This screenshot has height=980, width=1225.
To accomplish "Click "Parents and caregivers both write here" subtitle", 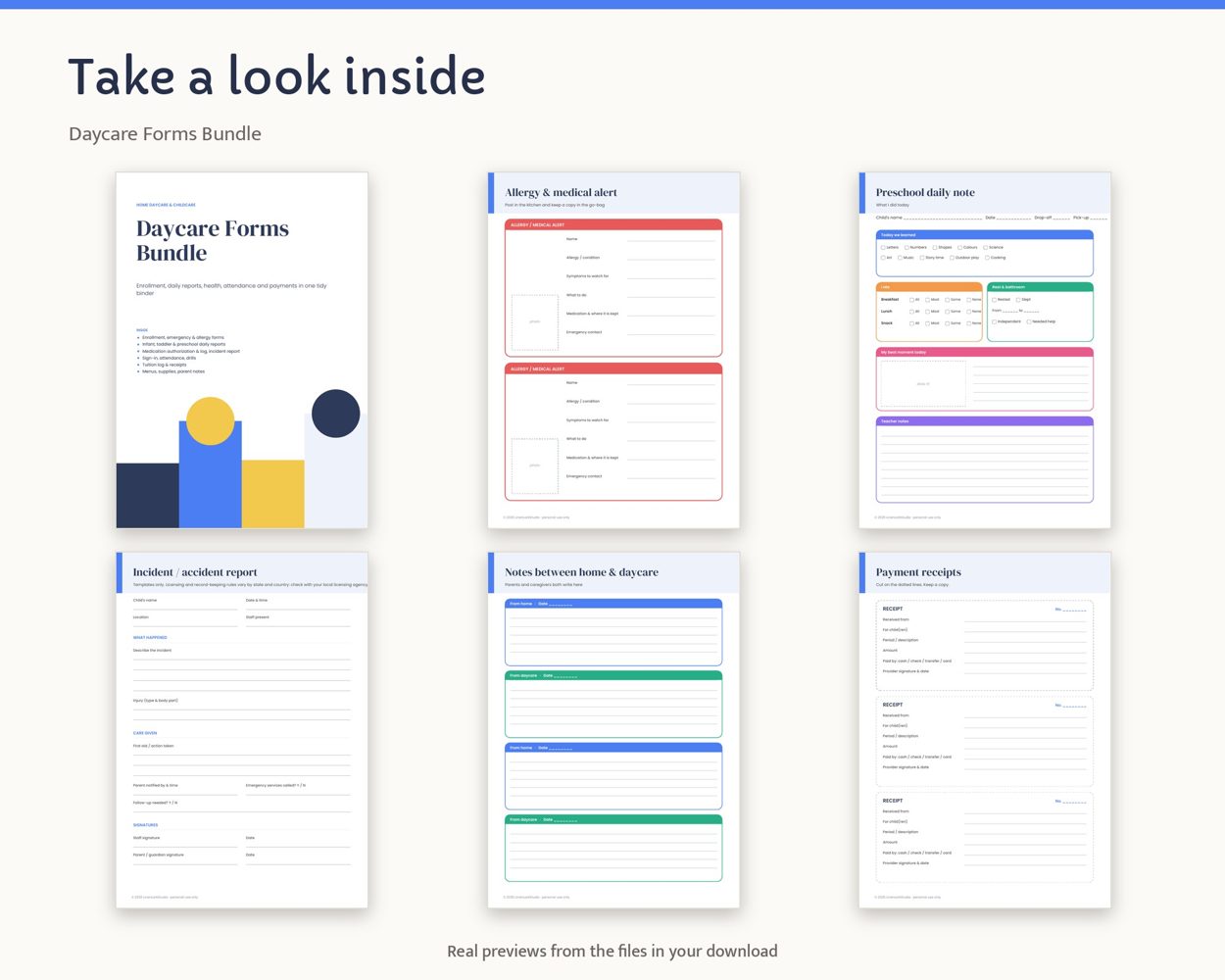I will coord(544,585).
